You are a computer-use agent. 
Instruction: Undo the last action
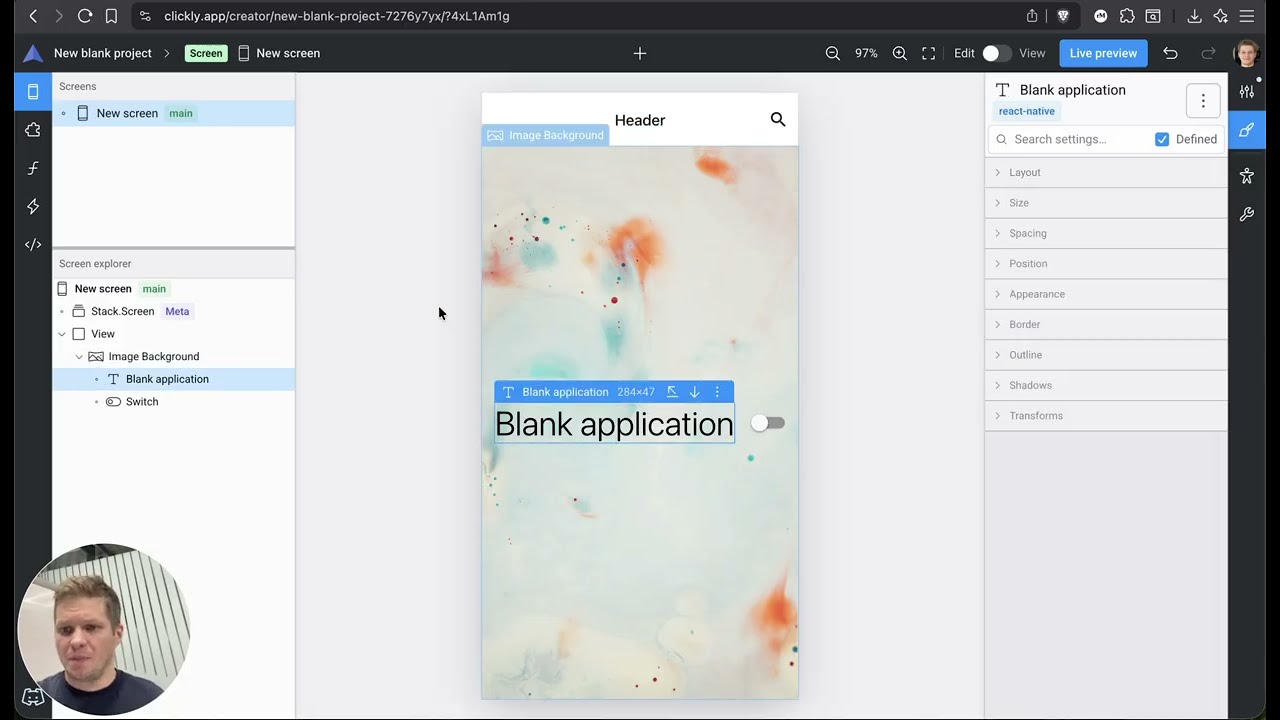(1170, 53)
